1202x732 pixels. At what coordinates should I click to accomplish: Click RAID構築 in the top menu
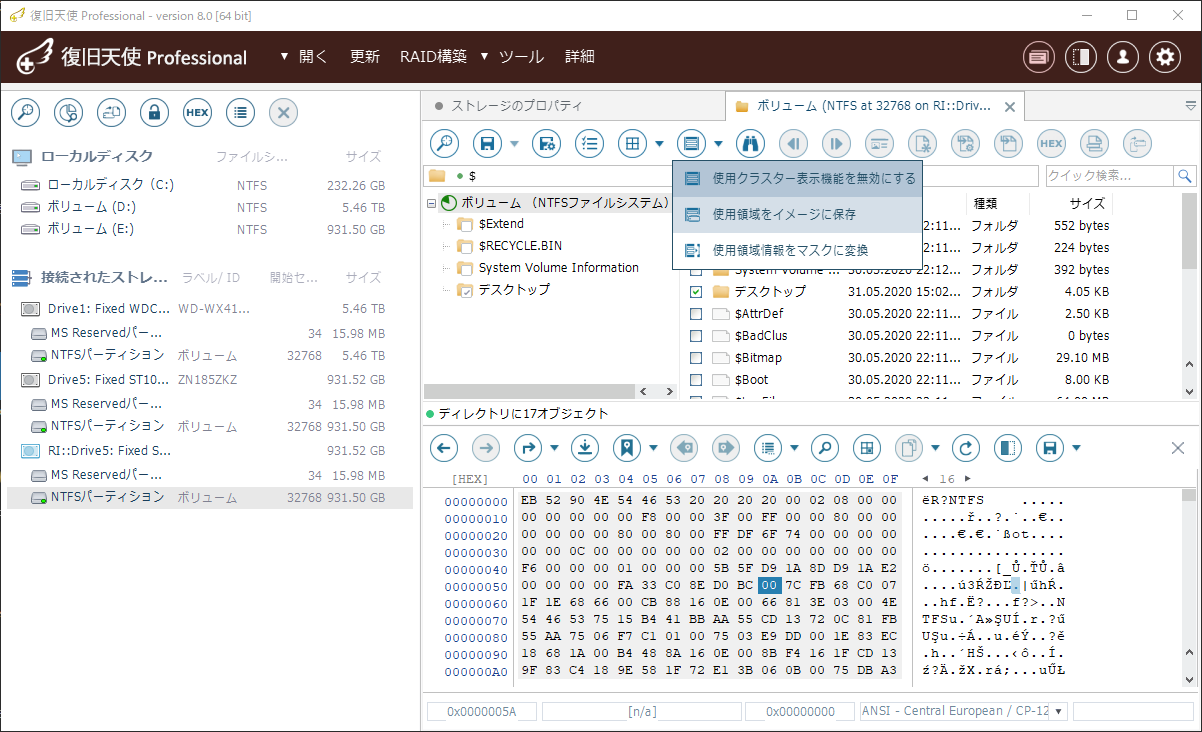coord(433,57)
